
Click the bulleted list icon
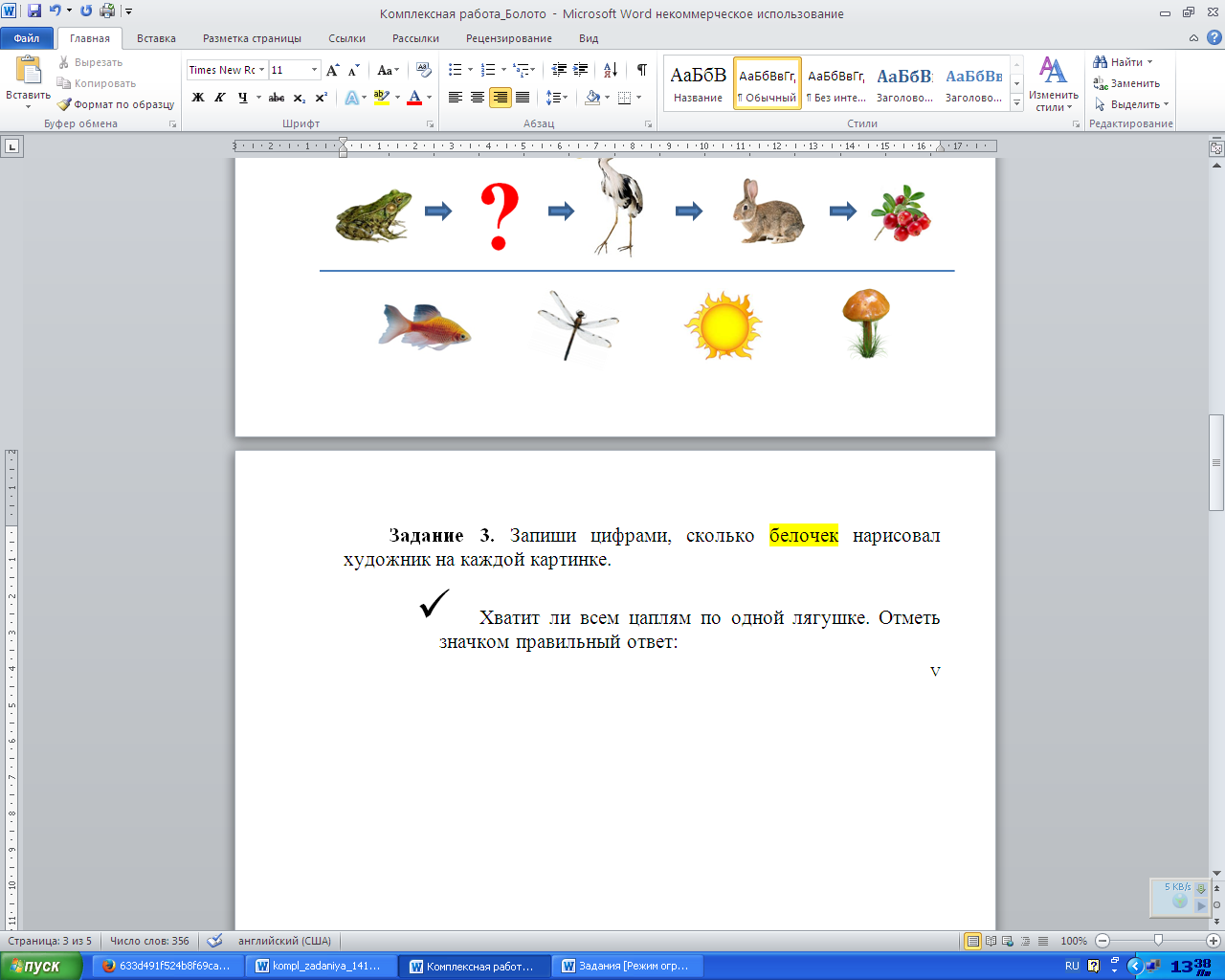[456, 70]
